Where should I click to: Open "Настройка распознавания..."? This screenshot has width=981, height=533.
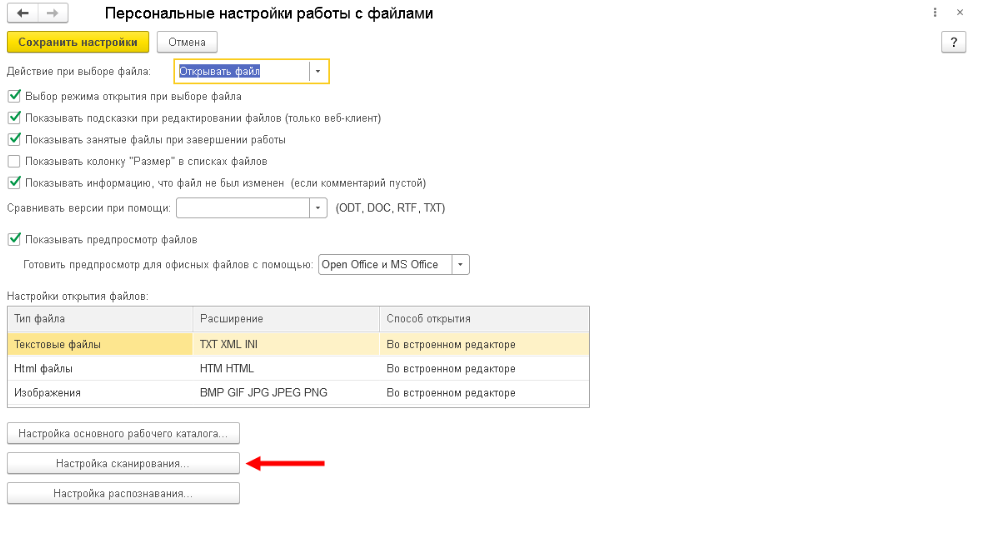(123, 494)
